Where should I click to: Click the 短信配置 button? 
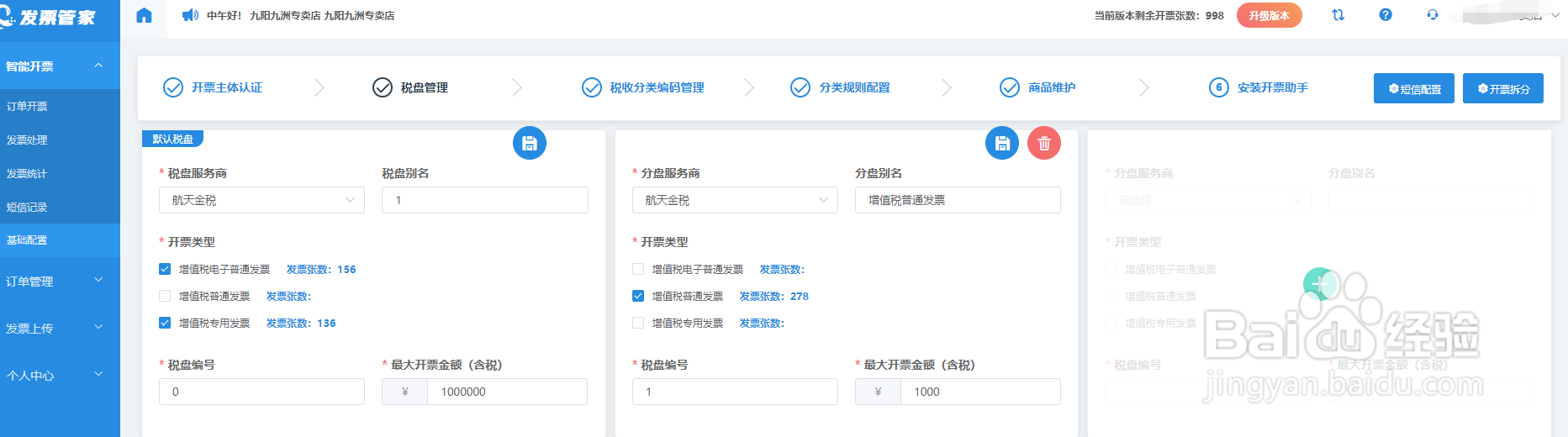coord(1414,88)
